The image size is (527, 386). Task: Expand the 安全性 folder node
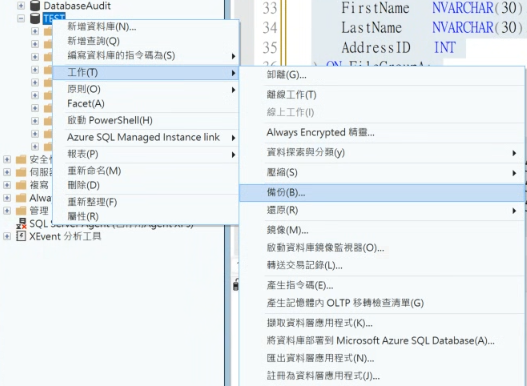tap(7, 159)
